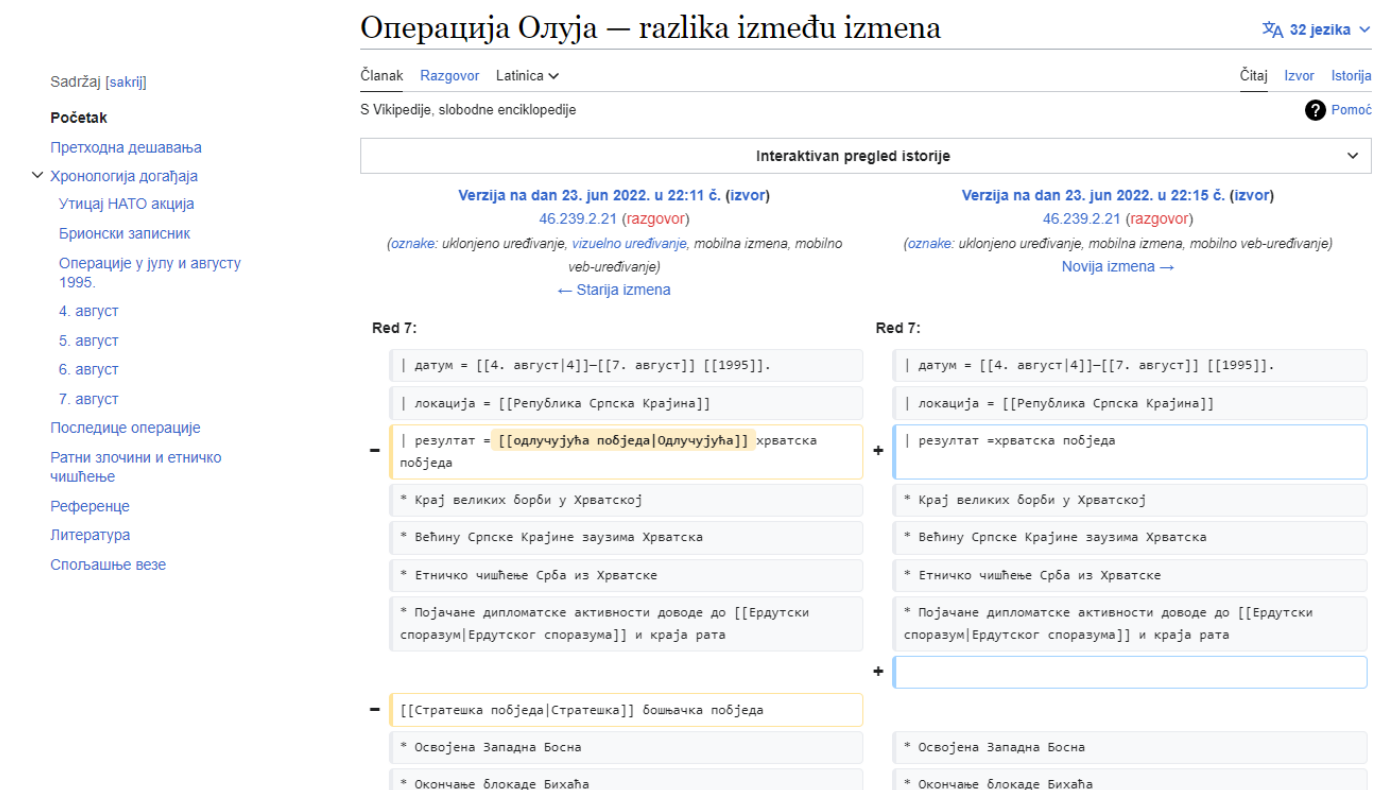1395x790 pixels.
Task: Click the sakrij link in Sadržaj
Action: click(x=126, y=82)
